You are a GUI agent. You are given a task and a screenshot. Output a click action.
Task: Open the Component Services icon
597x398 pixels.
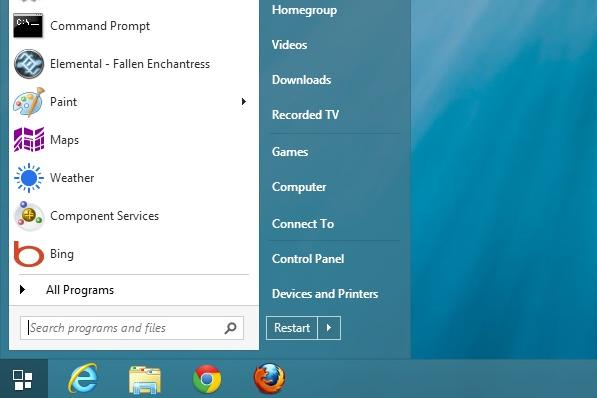click(x=29, y=216)
